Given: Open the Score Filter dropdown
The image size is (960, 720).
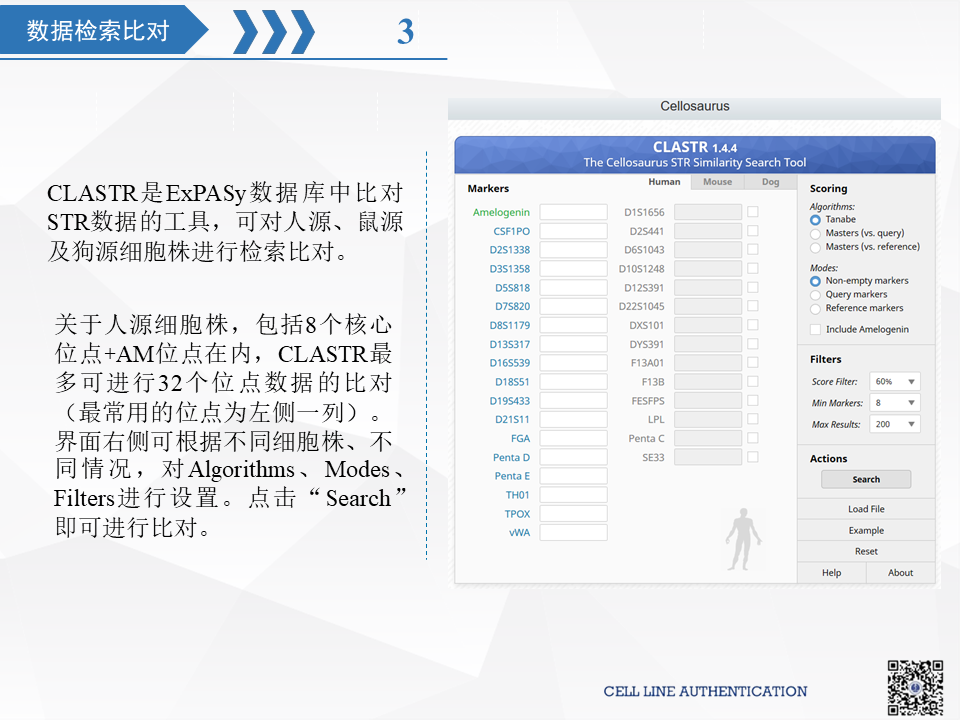Looking at the screenshot, I should 897,381.
